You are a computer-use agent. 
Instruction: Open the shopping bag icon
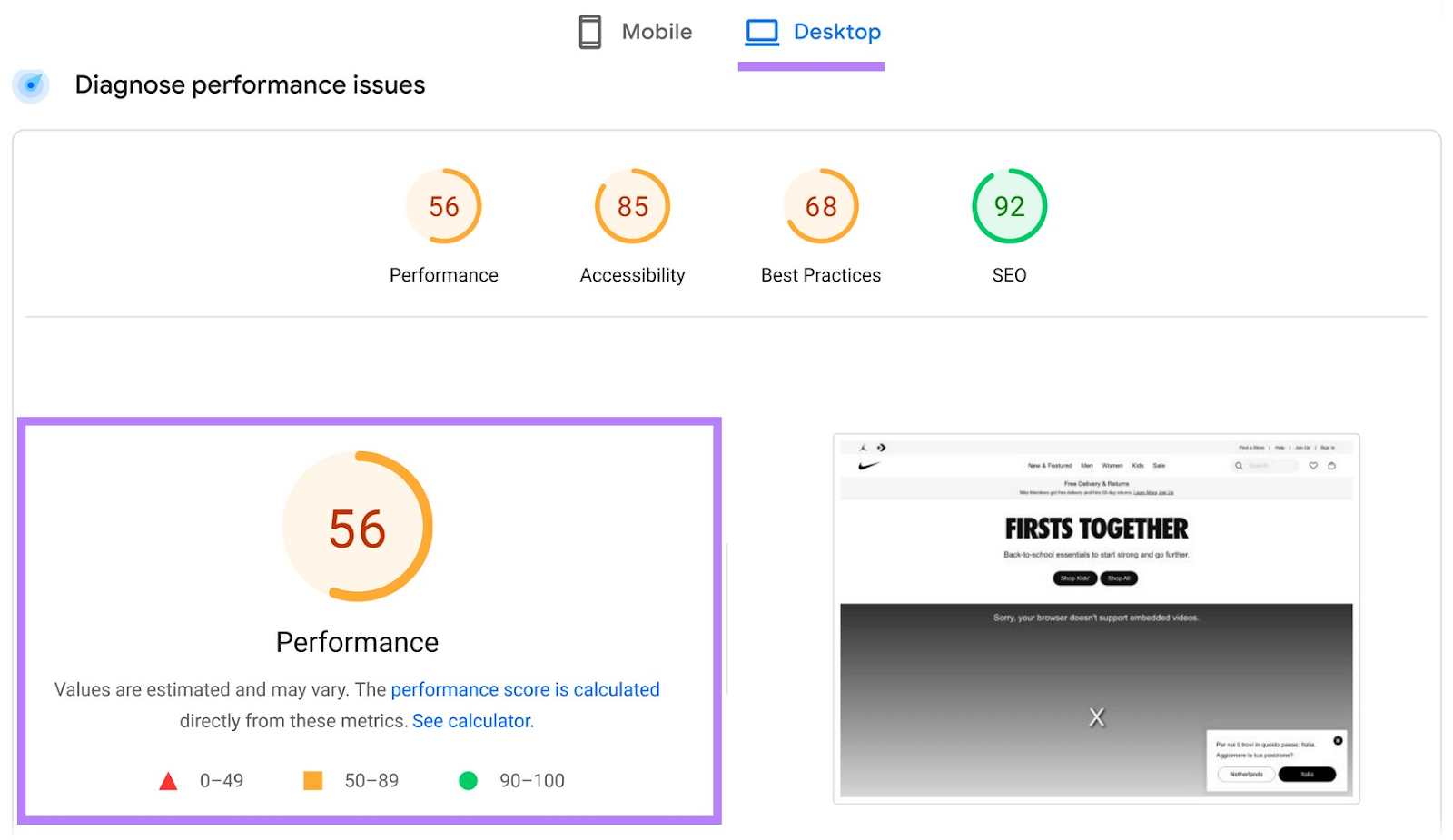point(1331,465)
